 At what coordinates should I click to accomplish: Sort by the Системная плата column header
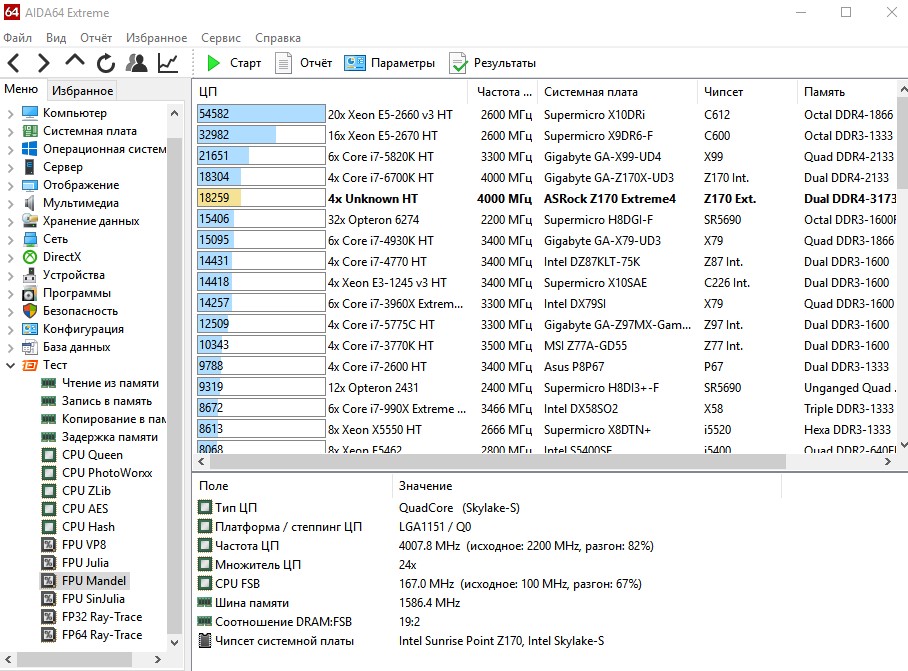pyautogui.click(x=618, y=91)
